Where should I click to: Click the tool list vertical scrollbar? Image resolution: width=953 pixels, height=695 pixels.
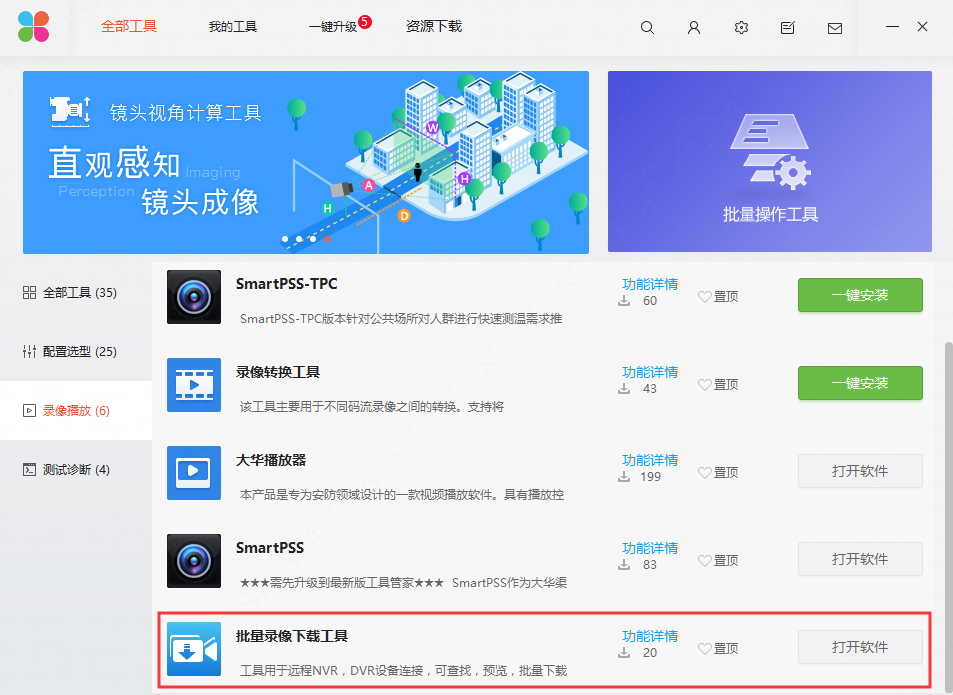948,518
